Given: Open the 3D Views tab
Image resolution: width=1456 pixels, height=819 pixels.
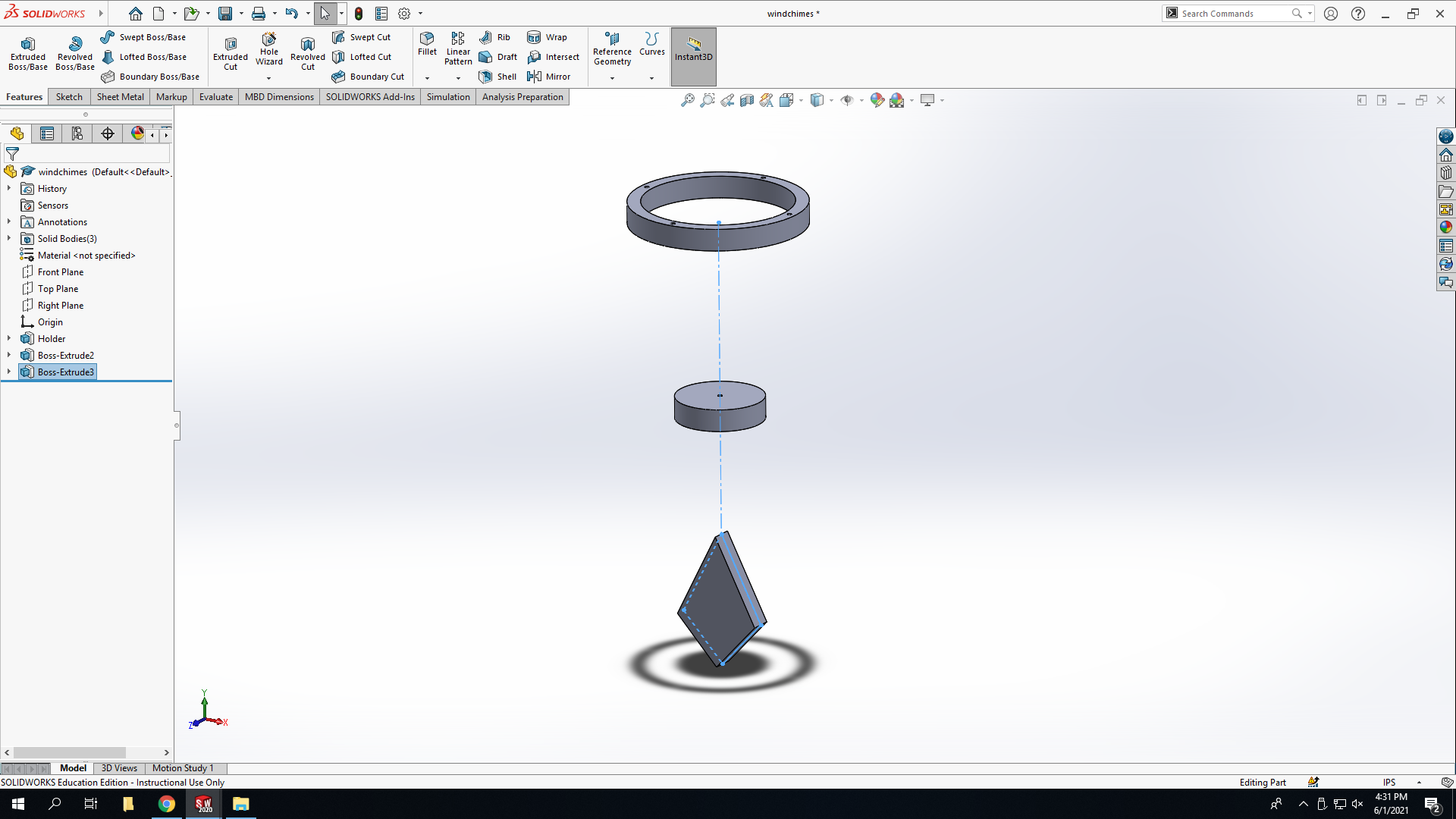Looking at the screenshot, I should (119, 768).
